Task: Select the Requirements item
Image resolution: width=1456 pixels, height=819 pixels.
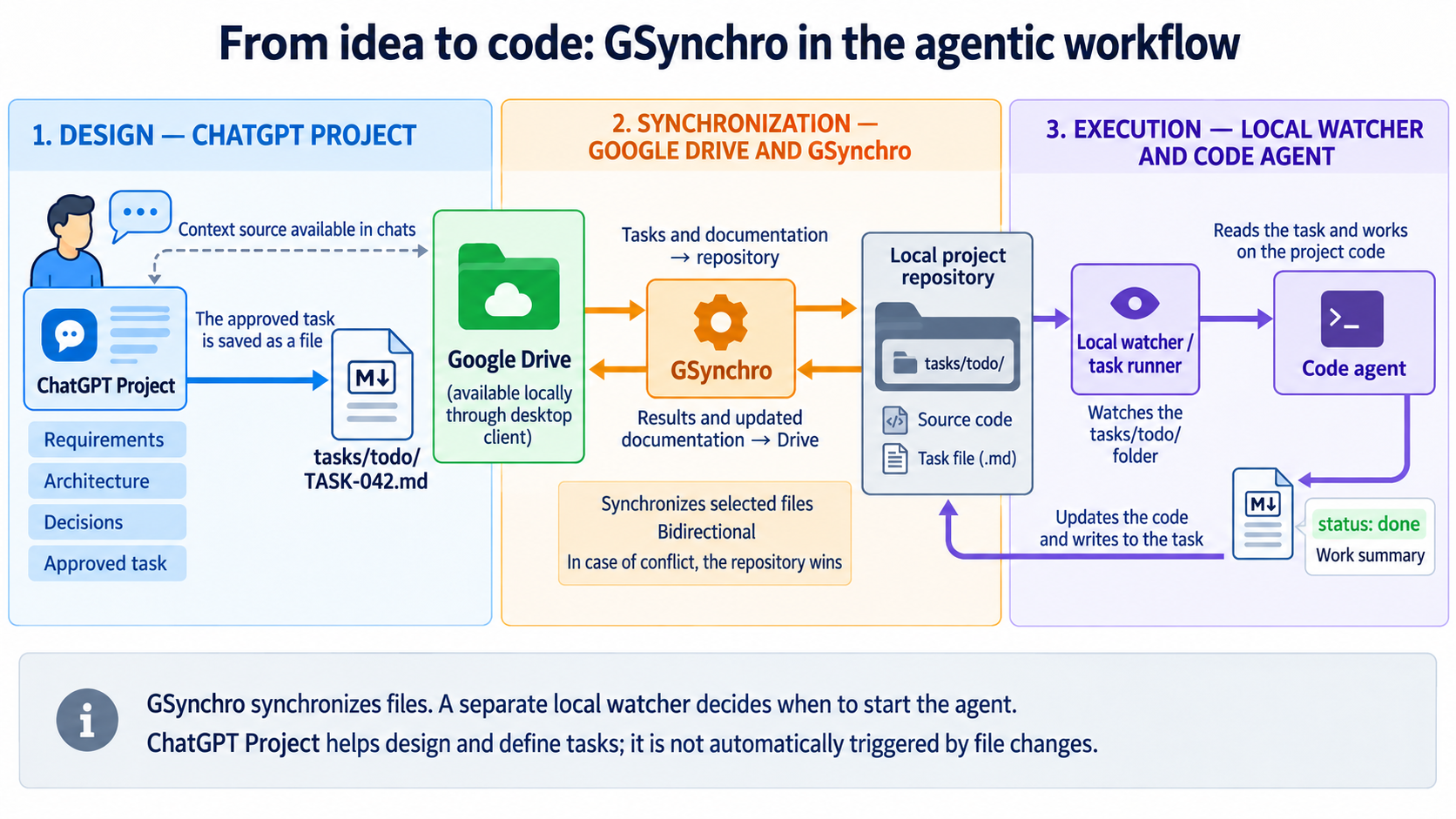Action: tap(107, 440)
